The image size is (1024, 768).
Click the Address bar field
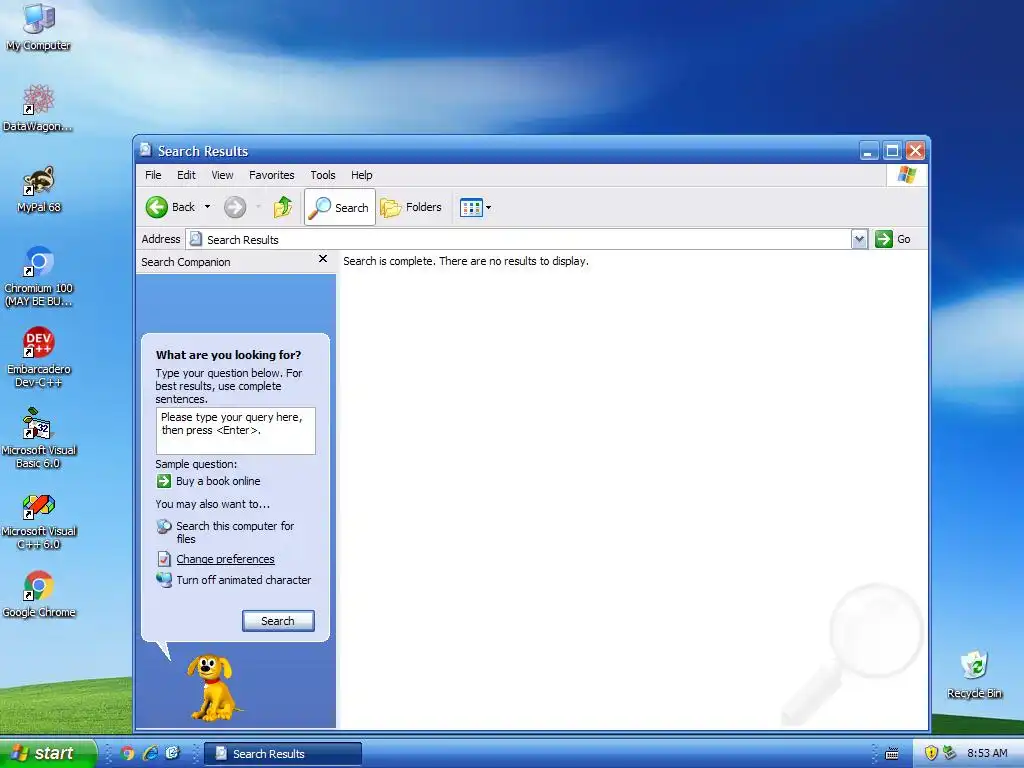pyautogui.click(x=519, y=239)
